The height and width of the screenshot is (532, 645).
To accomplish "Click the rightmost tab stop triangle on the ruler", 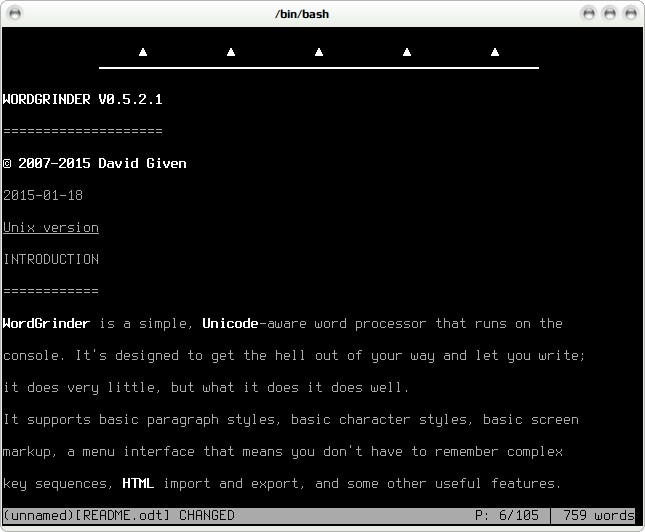I will (495, 52).
